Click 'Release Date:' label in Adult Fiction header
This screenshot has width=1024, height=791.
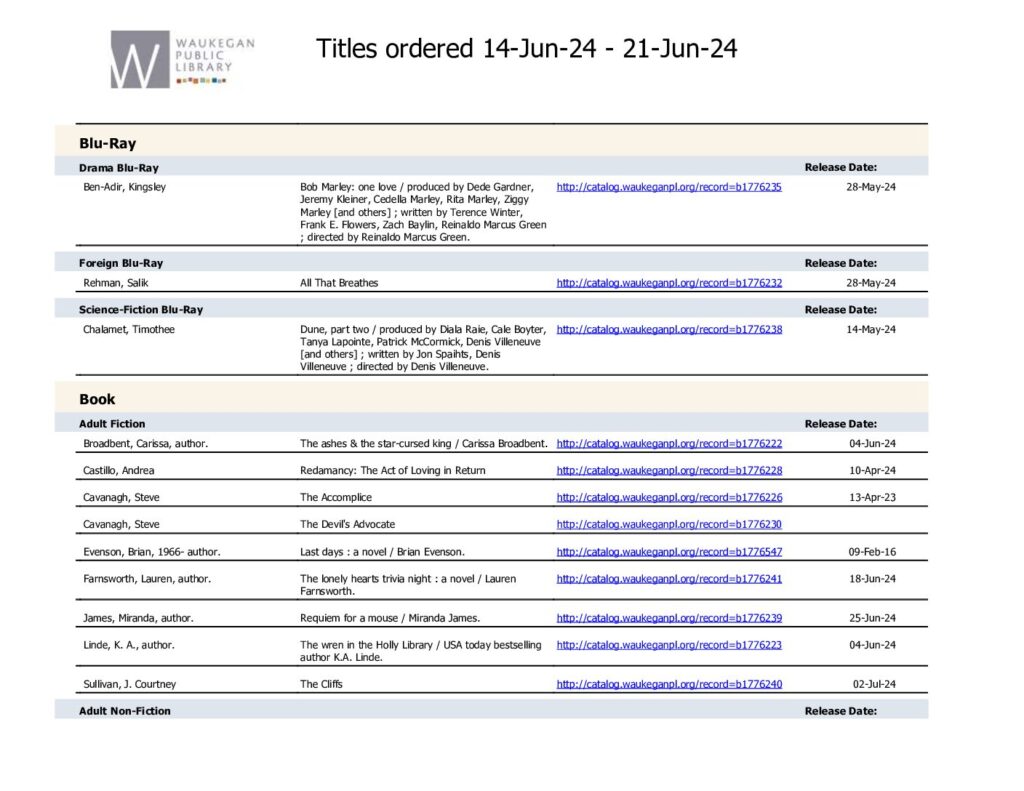(x=840, y=424)
